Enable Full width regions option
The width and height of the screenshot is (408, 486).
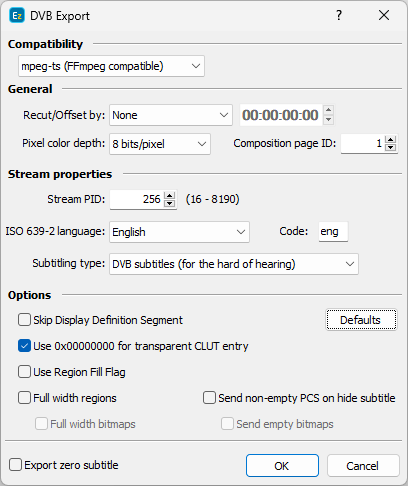click(x=24, y=398)
